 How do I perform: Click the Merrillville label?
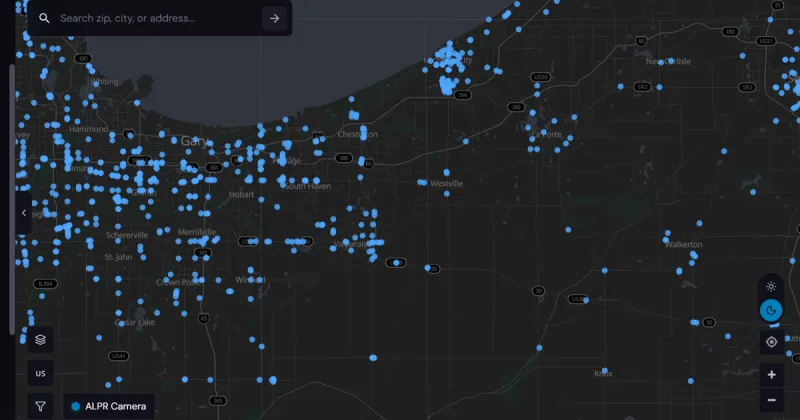[197, 232]
